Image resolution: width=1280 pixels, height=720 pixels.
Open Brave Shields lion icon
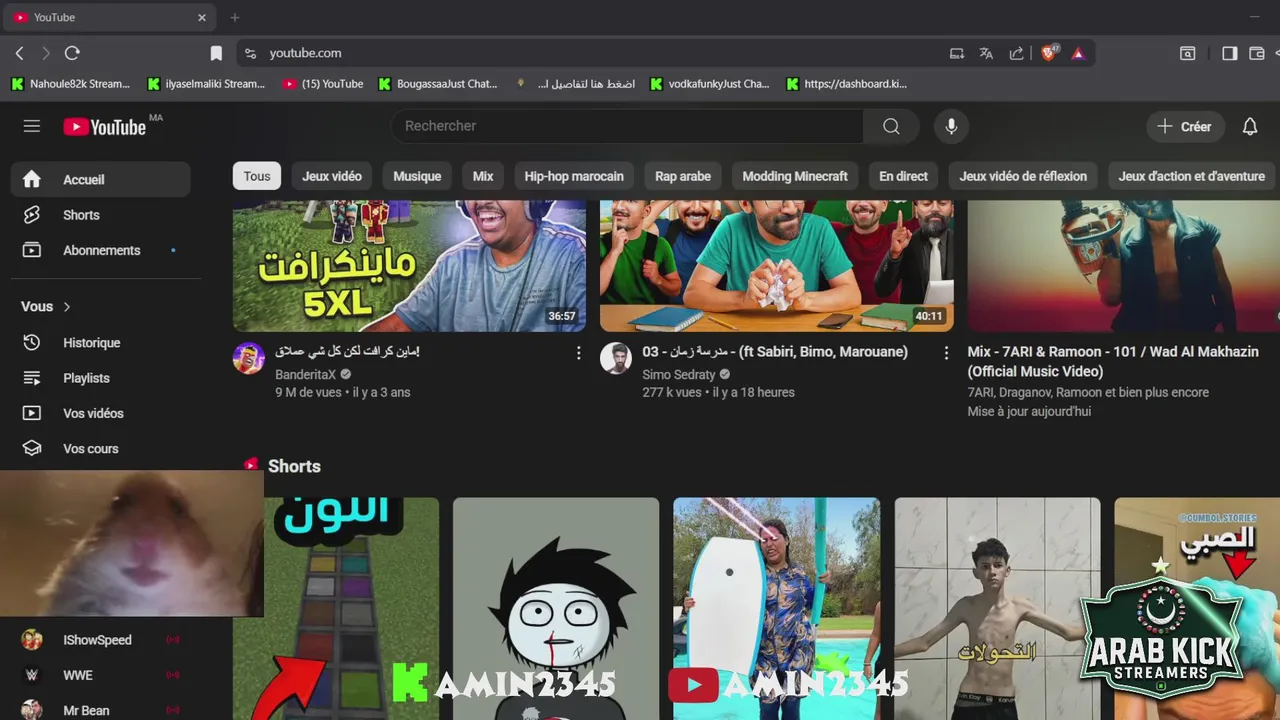1049,53
